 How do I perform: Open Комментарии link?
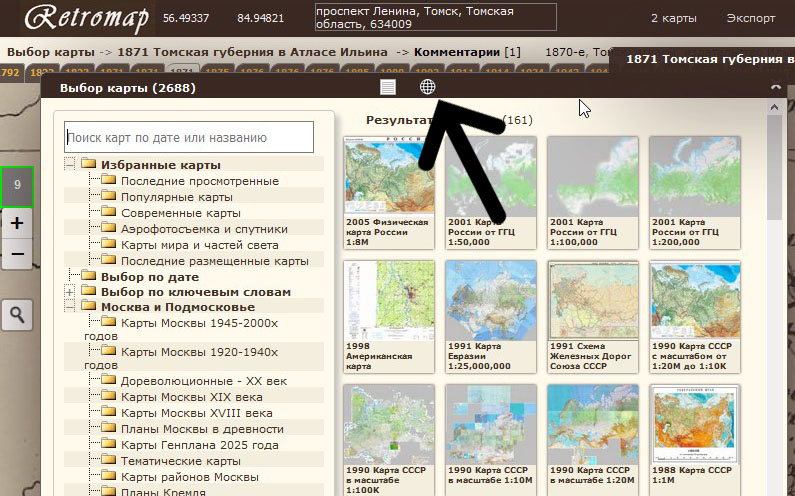pos(457,52)
